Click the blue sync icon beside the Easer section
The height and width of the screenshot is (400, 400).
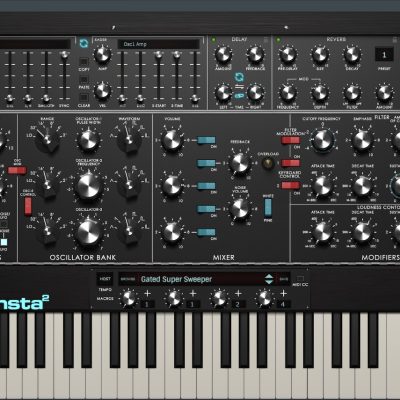pos(84,43)
